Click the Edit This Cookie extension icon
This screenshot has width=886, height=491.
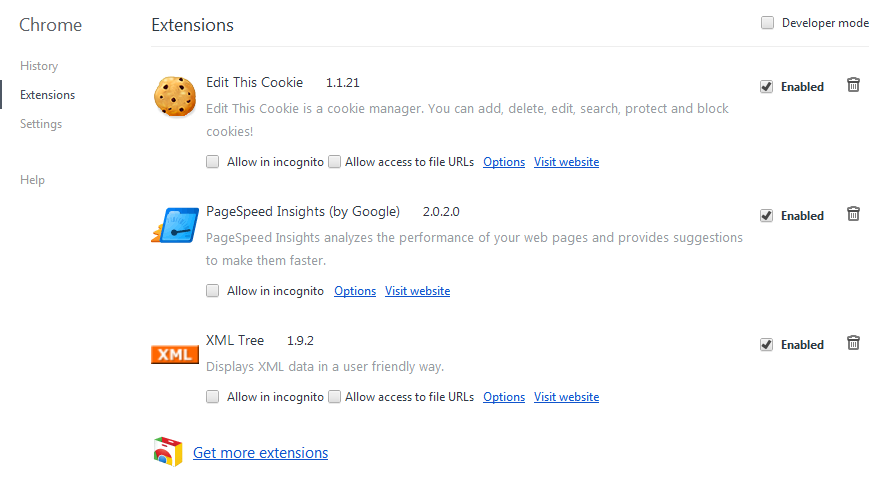point(175,95)
